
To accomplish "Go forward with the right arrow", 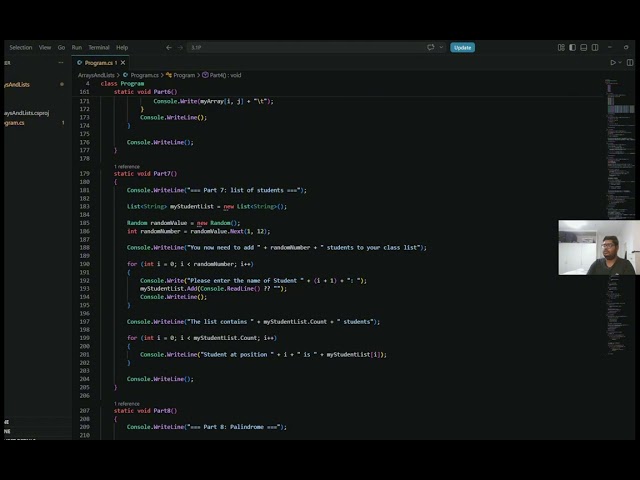I will tap(180, 47).
